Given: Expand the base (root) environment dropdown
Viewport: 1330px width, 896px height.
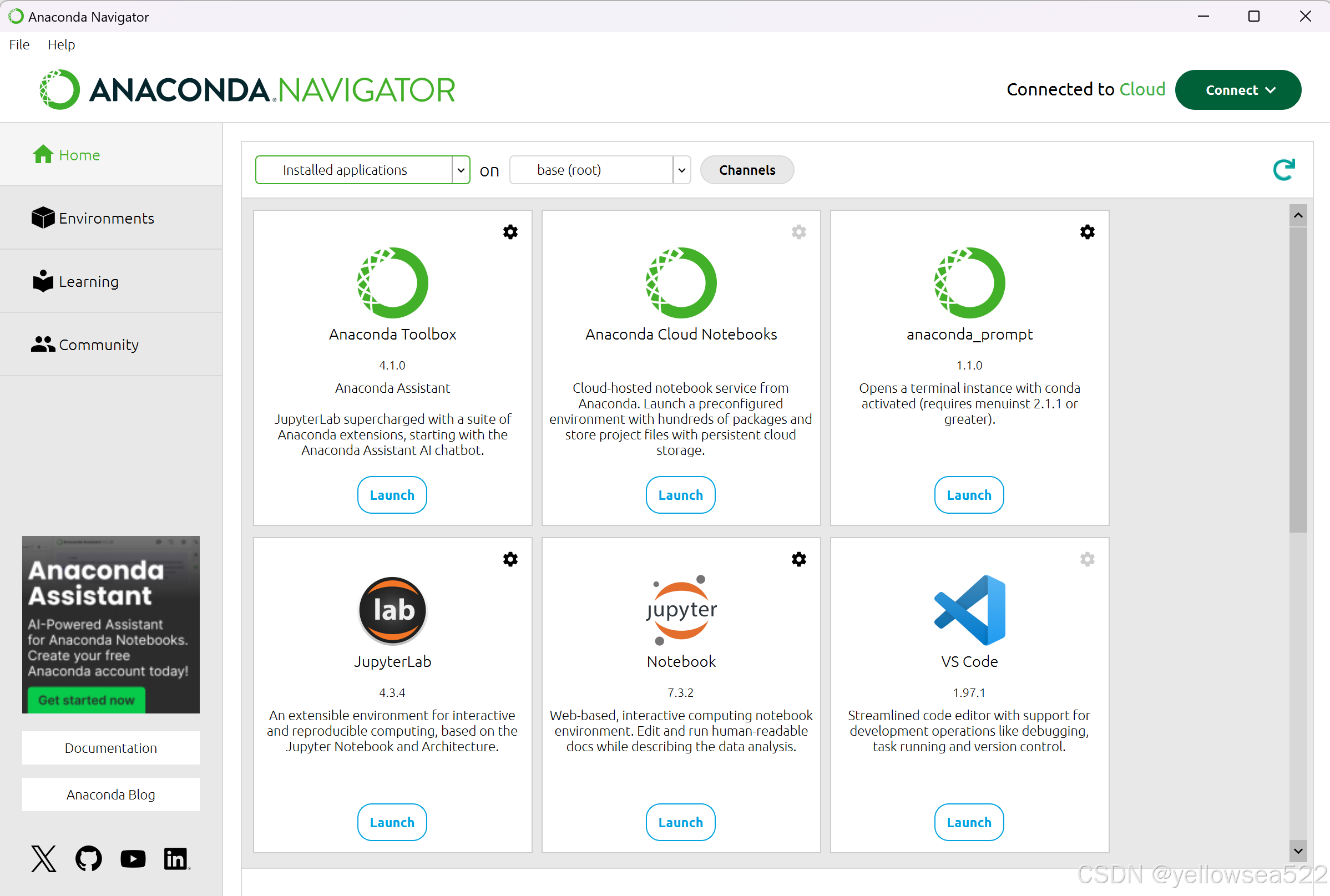Looking at the screenshot, I should (681, 170).
